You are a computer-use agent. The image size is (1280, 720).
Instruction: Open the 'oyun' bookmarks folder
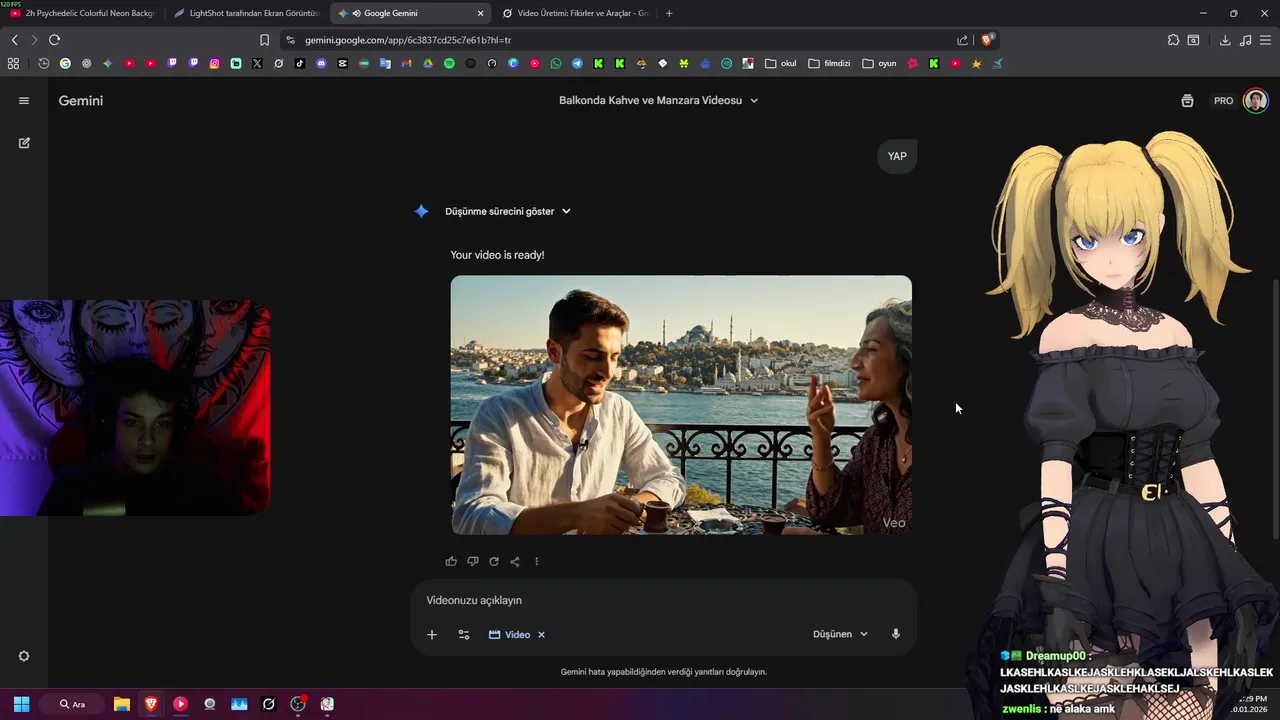pyautogui.click(x=879, y=63)
